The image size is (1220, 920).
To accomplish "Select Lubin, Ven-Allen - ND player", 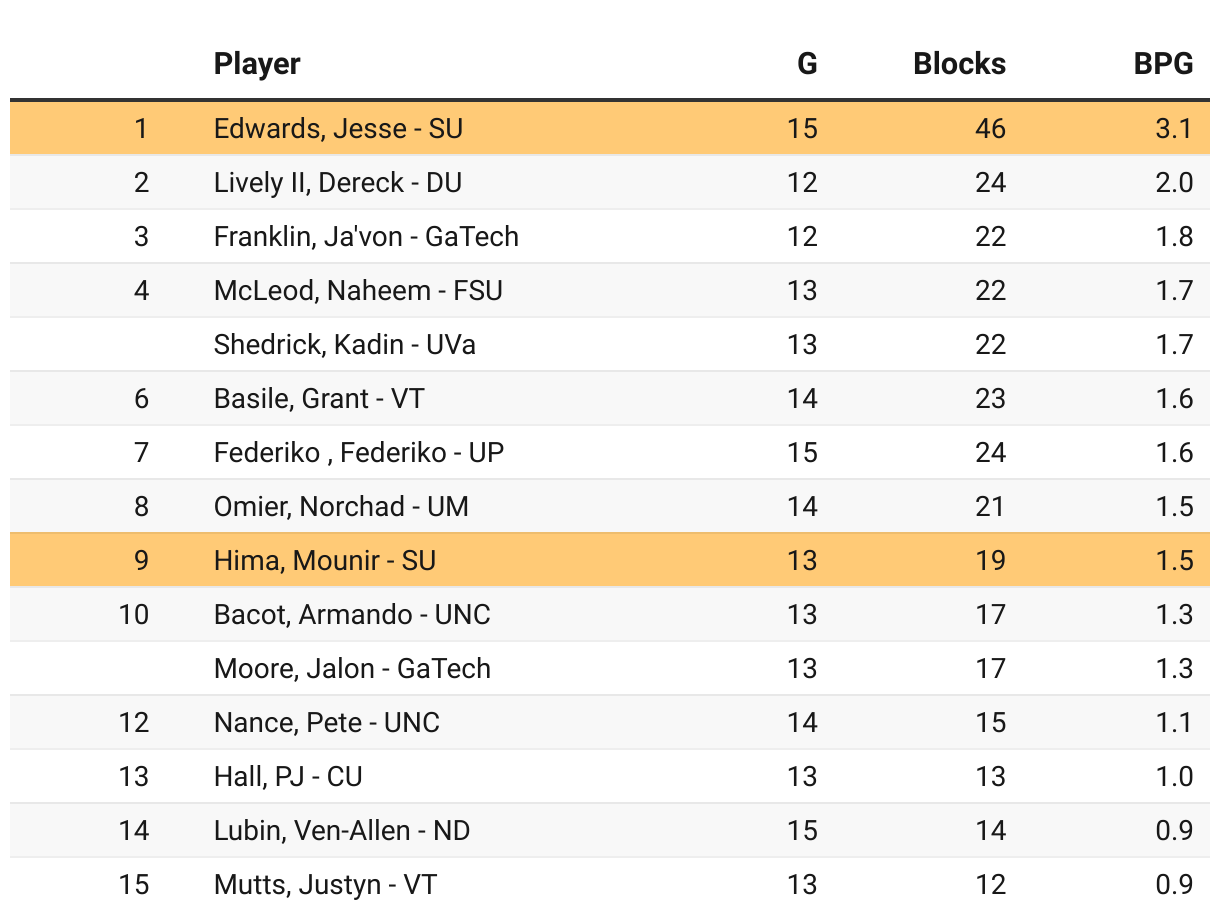I will 342,830.
